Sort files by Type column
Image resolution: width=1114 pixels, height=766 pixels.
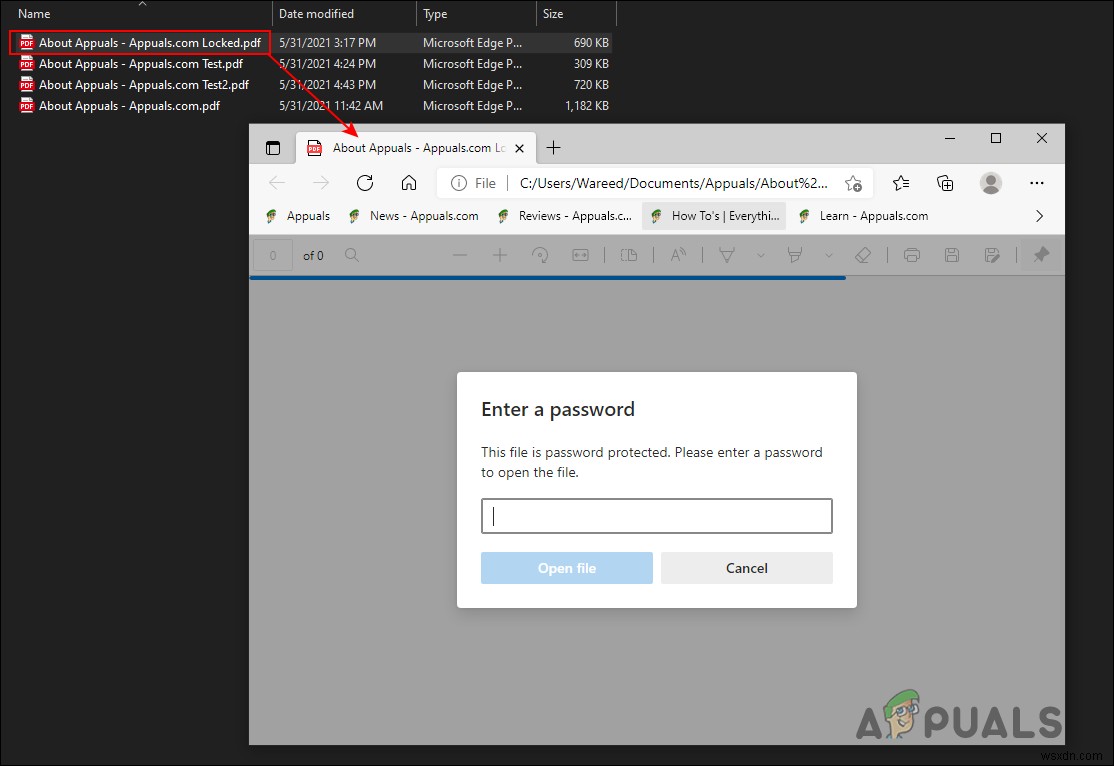coord(435,14)
